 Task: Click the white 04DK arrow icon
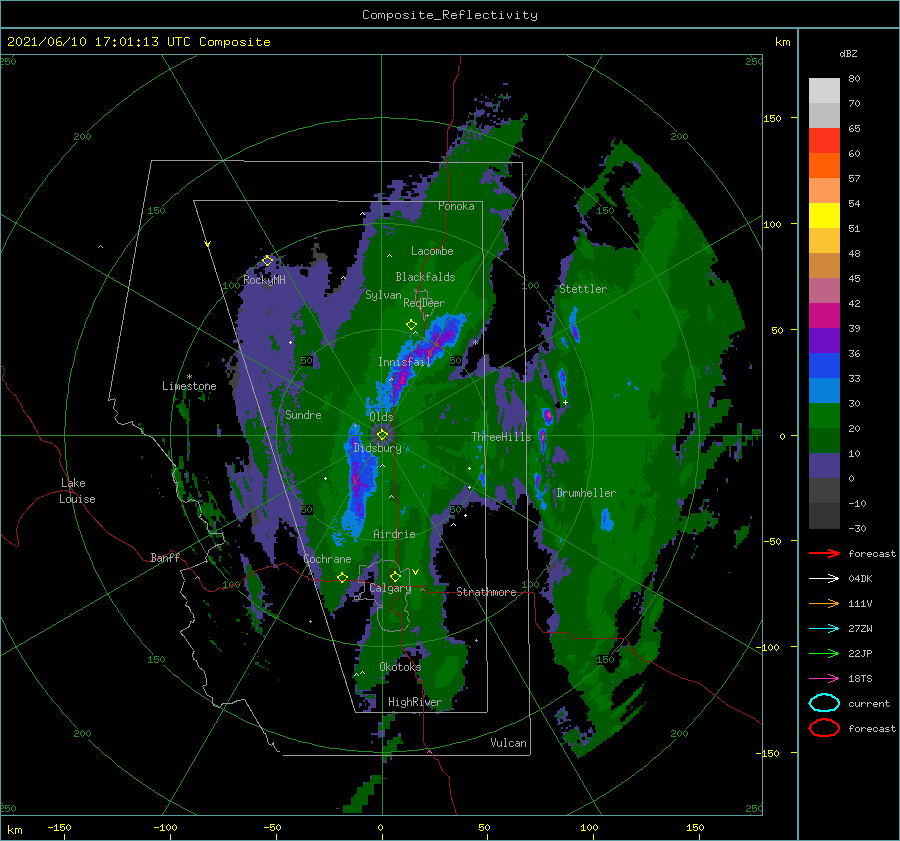pos(824,579)
